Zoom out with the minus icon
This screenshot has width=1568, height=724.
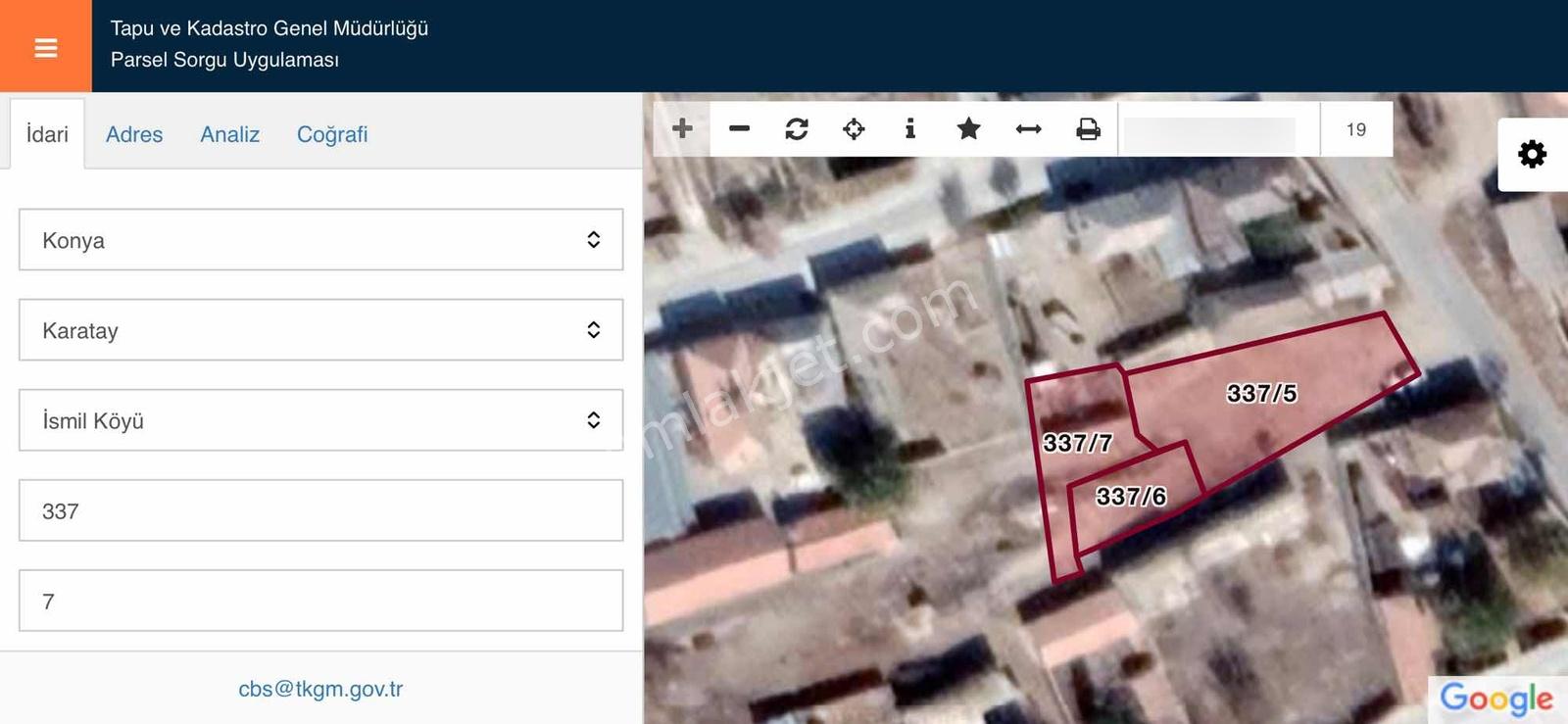(740, 128)
